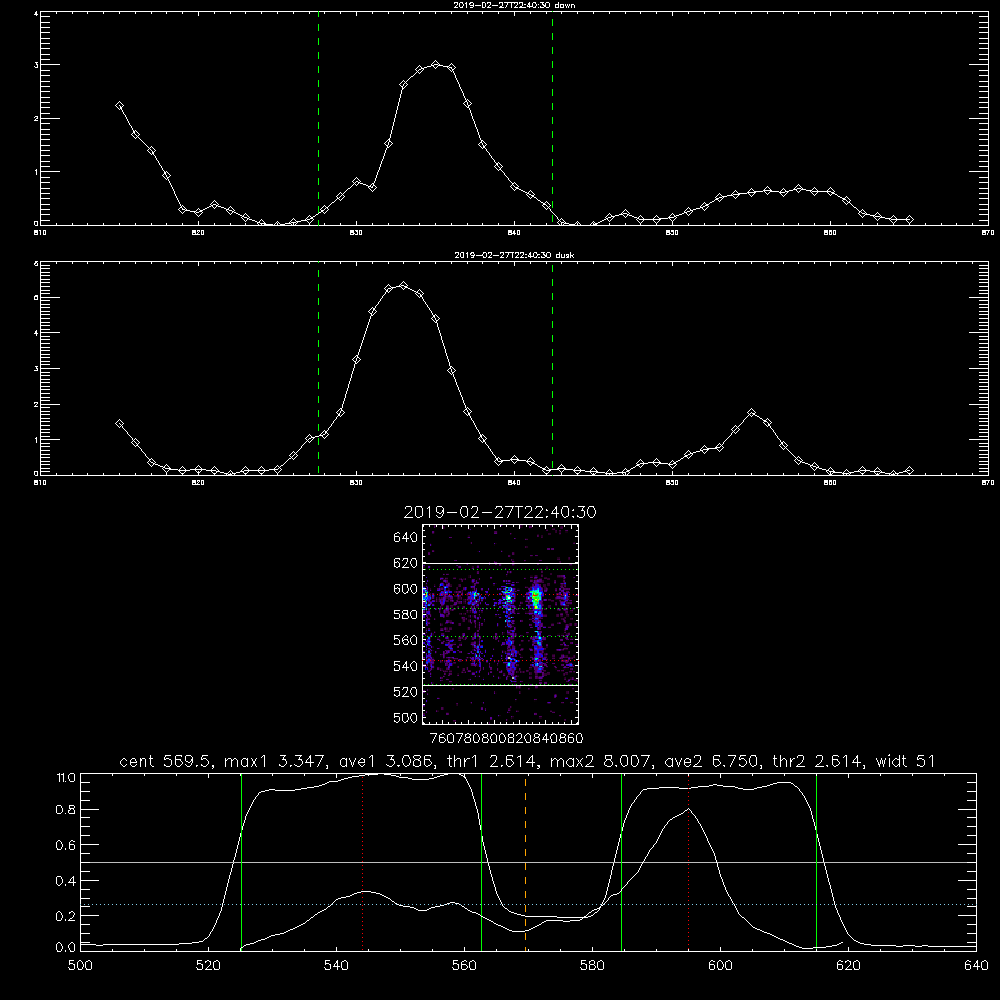
Task: Click the first diamond marker on dusk curve
Action: pos(119,423)
